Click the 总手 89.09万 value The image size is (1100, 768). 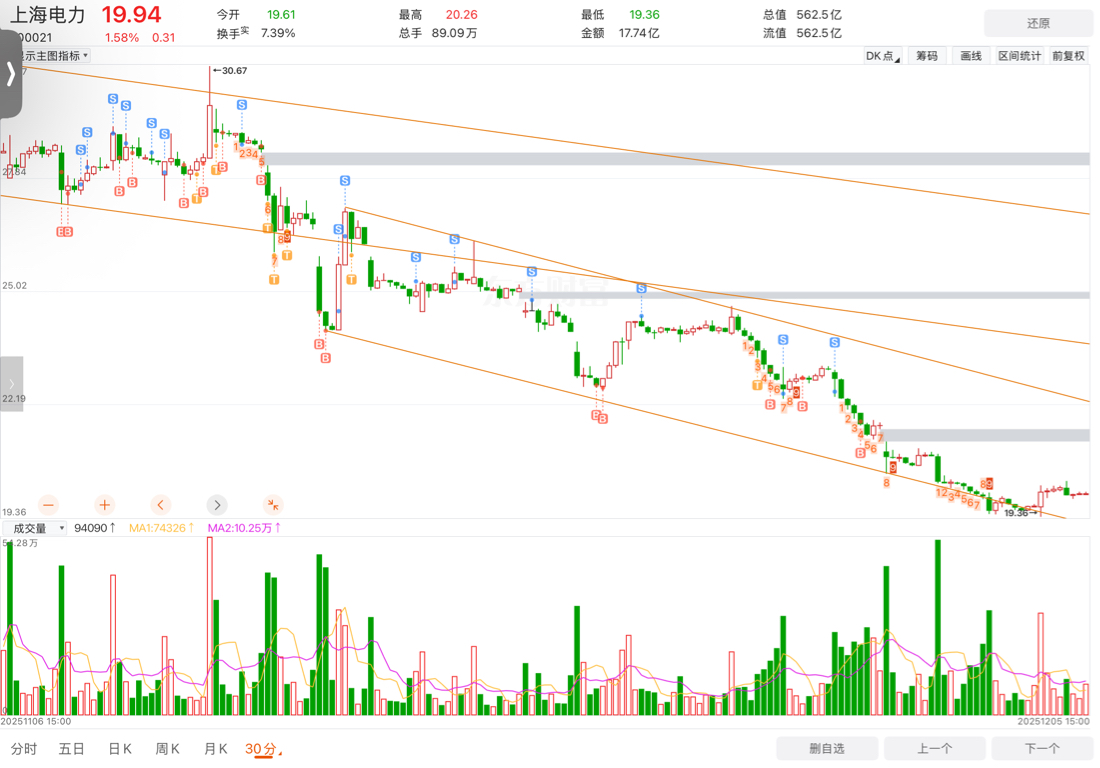click(x=454, y=33)
